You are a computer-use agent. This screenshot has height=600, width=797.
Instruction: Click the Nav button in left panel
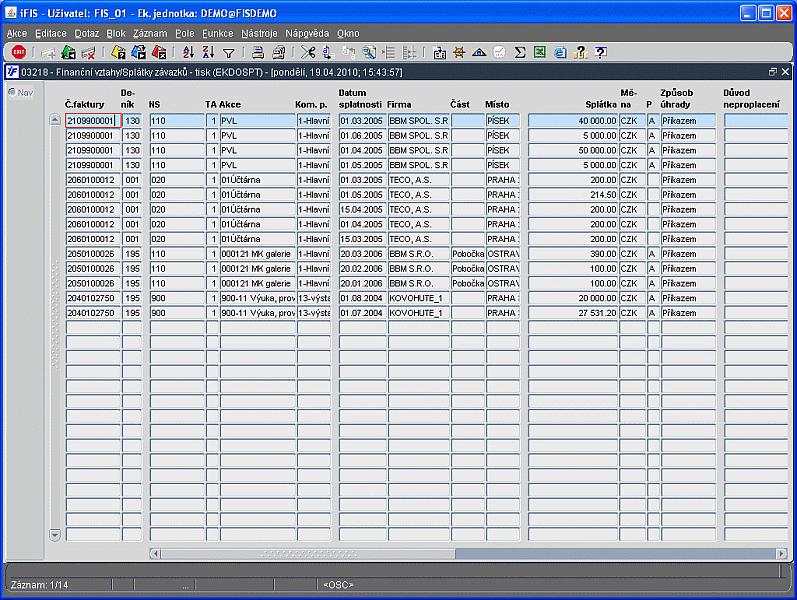[20, 92]
